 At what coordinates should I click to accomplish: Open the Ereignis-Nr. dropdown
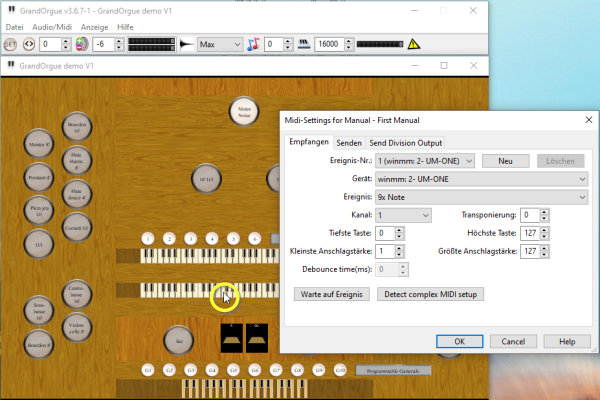(x=425, y=161)
